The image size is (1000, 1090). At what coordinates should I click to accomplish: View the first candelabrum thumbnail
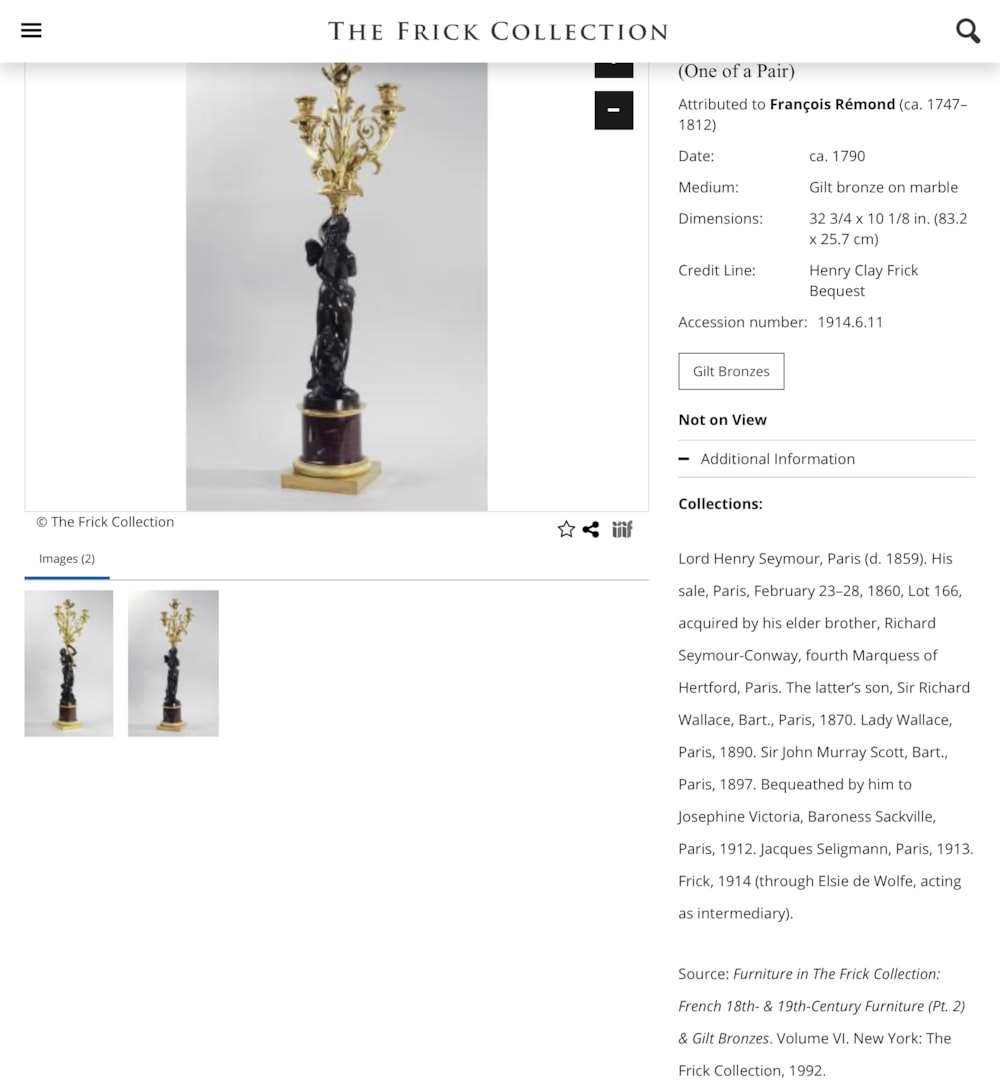pos(69,663)
